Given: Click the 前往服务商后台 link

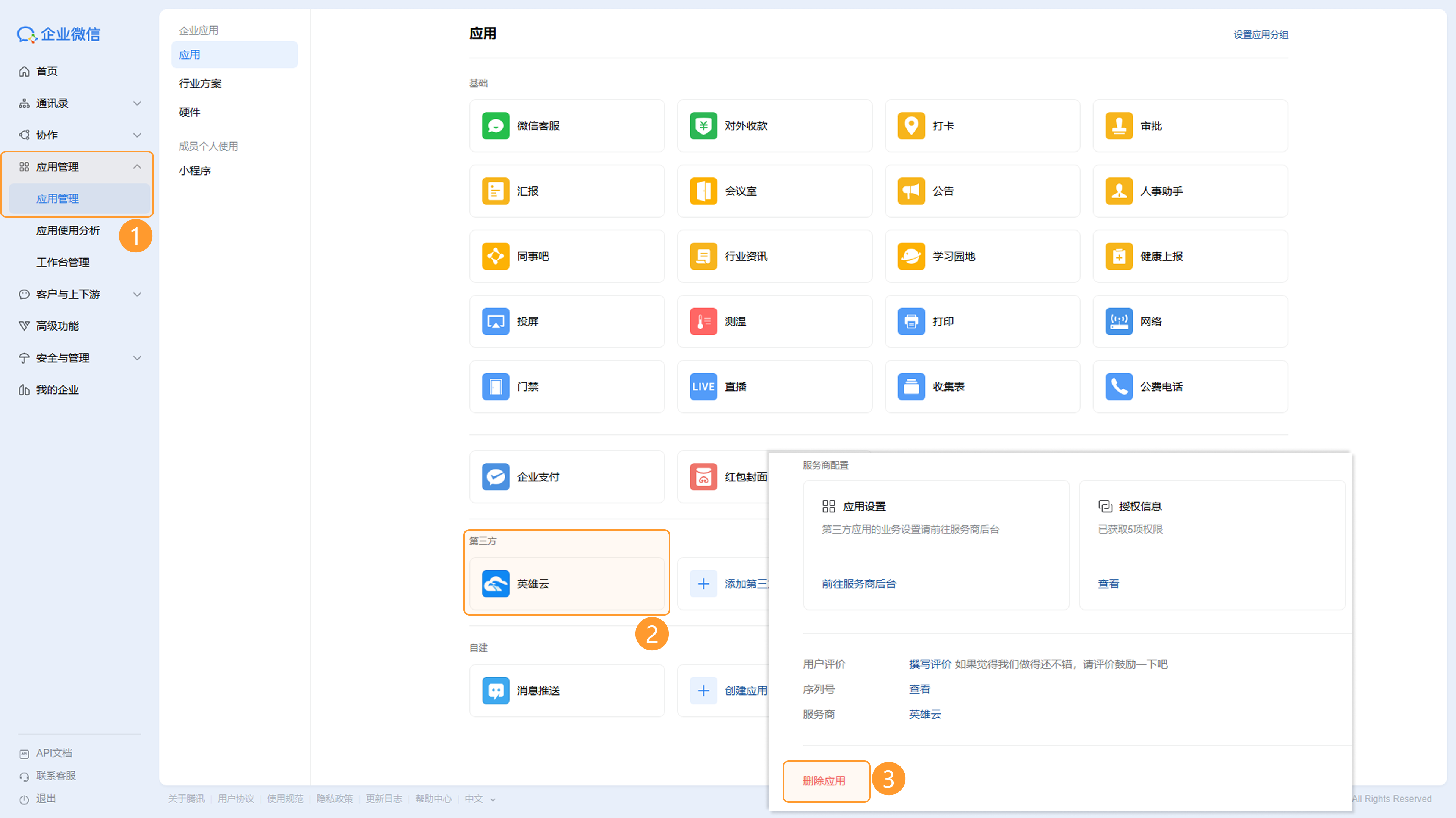Looking at the screenshot, I should [858, 584].
